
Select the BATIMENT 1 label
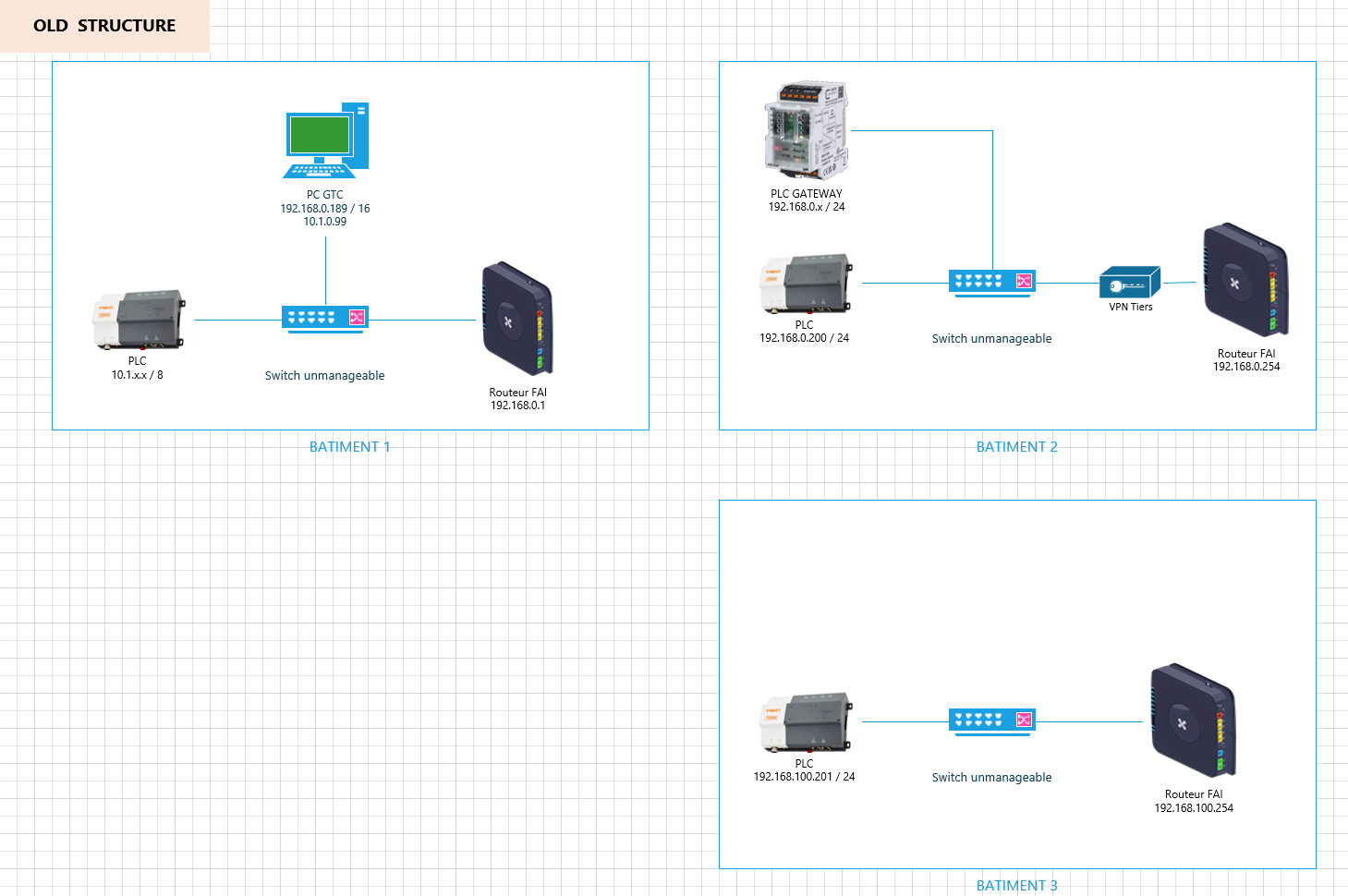tap(349, 447)
